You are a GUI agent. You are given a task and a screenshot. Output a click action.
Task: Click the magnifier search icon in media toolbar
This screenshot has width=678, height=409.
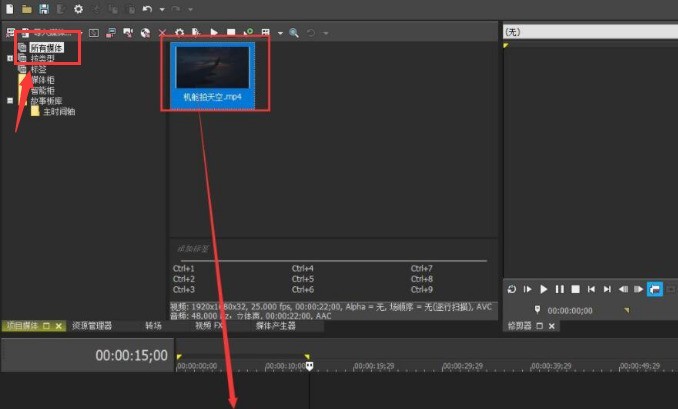(294, 33)
